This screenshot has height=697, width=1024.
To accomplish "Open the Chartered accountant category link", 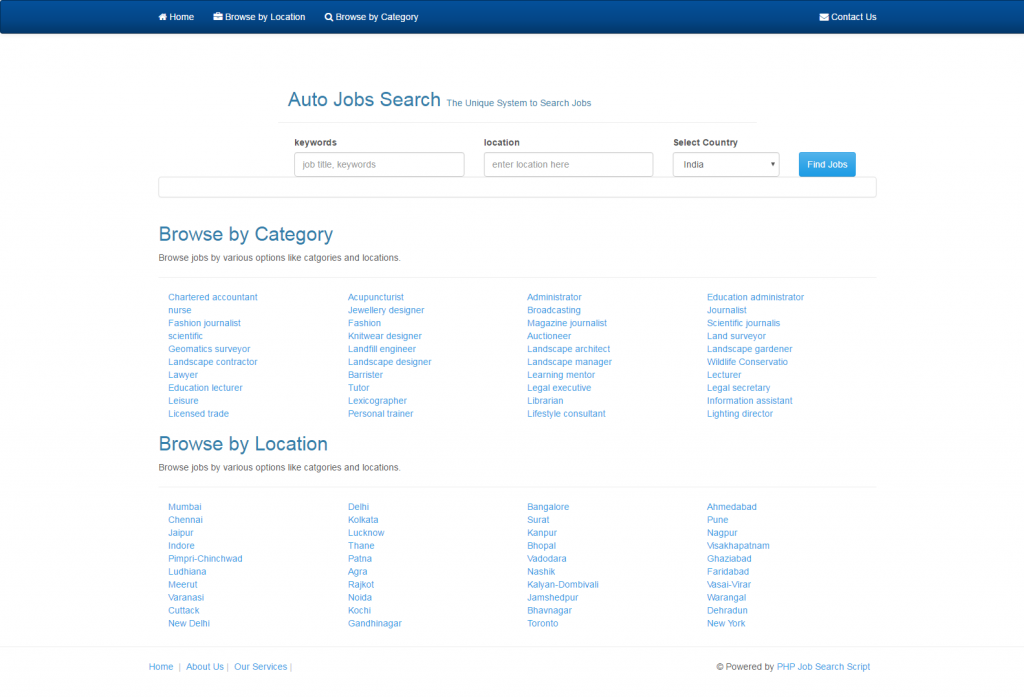I will (213, 297).
